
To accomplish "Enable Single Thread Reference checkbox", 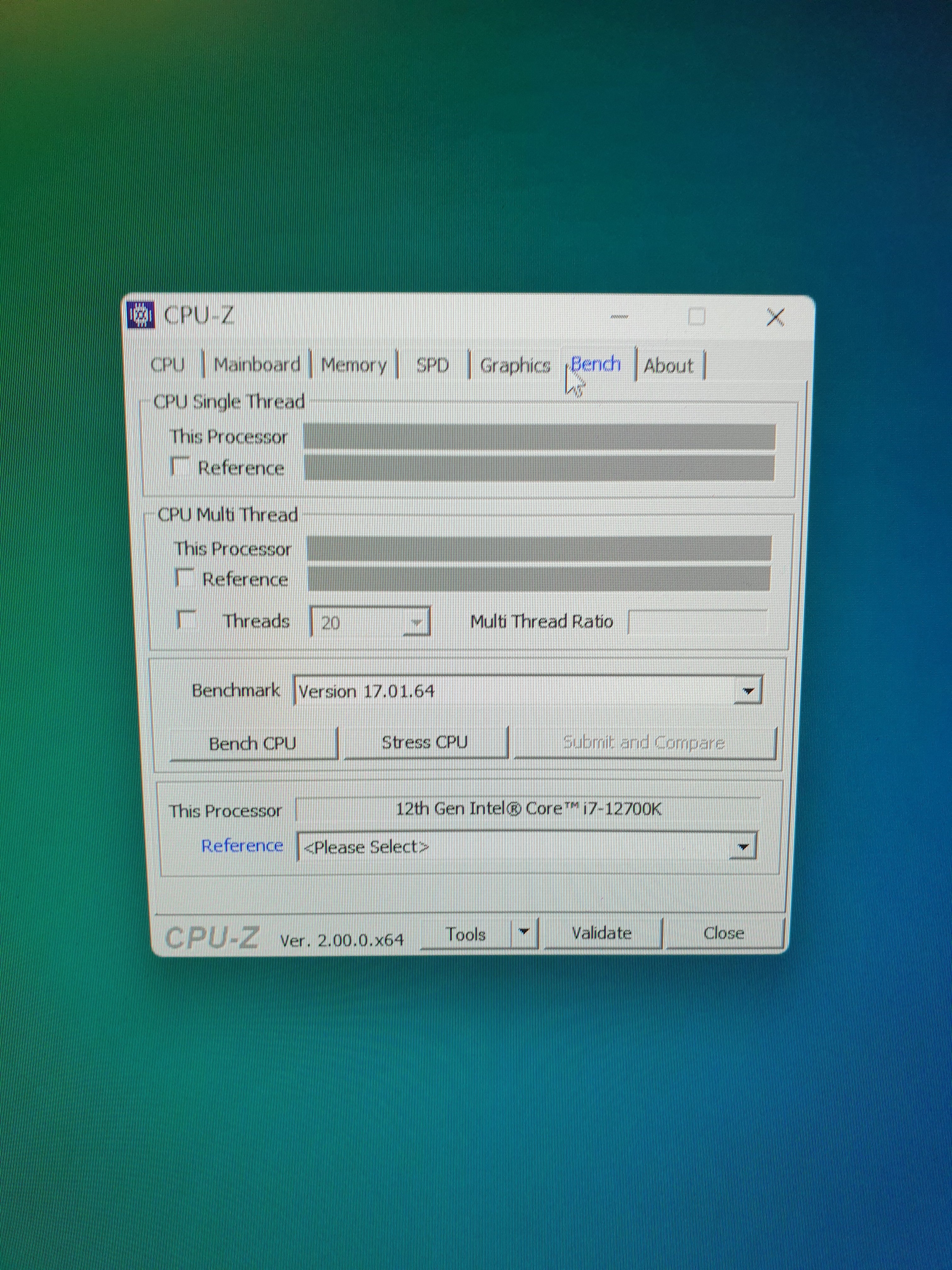I will coord(180,466).
